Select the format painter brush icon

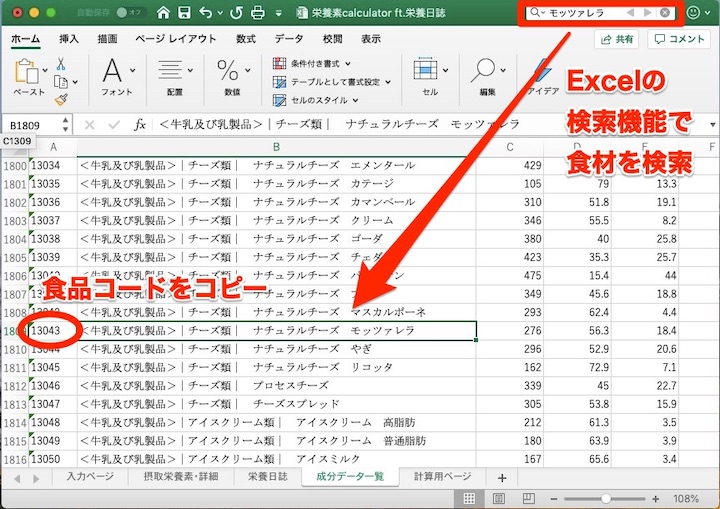pos(61,99)
